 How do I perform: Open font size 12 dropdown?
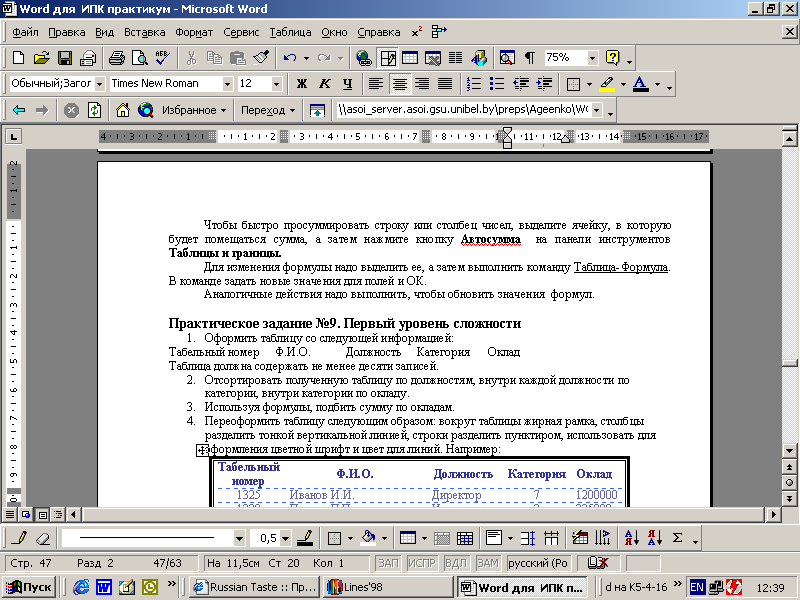(276, 84)
